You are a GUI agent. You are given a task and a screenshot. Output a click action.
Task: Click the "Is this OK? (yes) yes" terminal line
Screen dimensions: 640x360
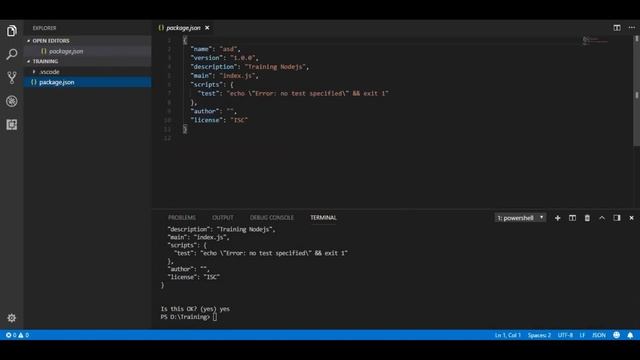[195, 309]
